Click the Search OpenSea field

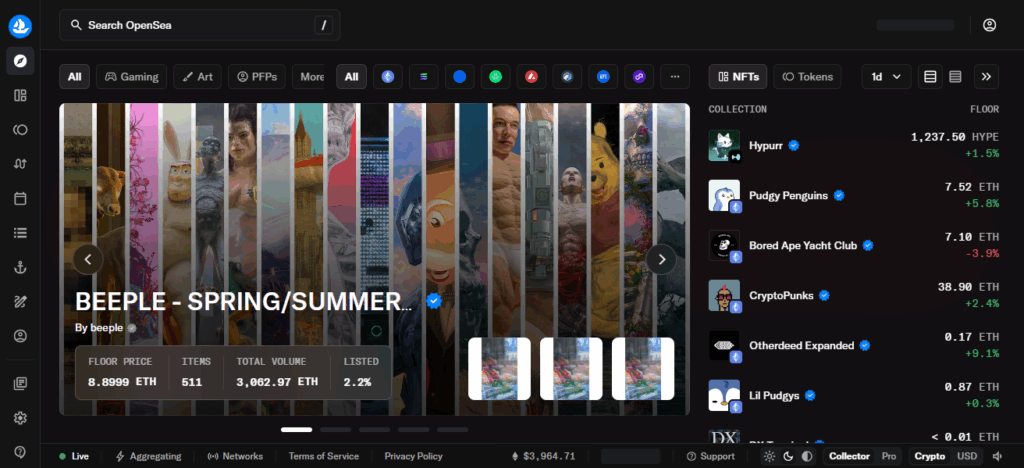click(x=200, y=25)
